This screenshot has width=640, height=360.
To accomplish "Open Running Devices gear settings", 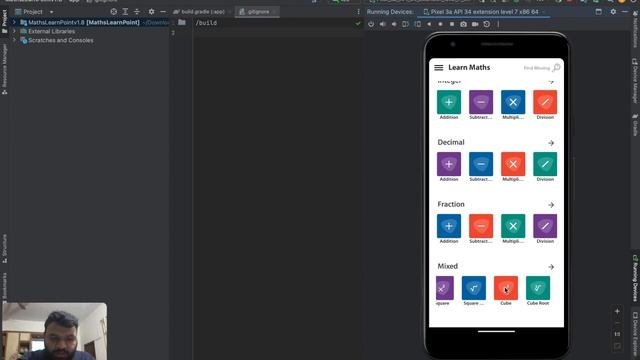I will [x=613, y=12].
